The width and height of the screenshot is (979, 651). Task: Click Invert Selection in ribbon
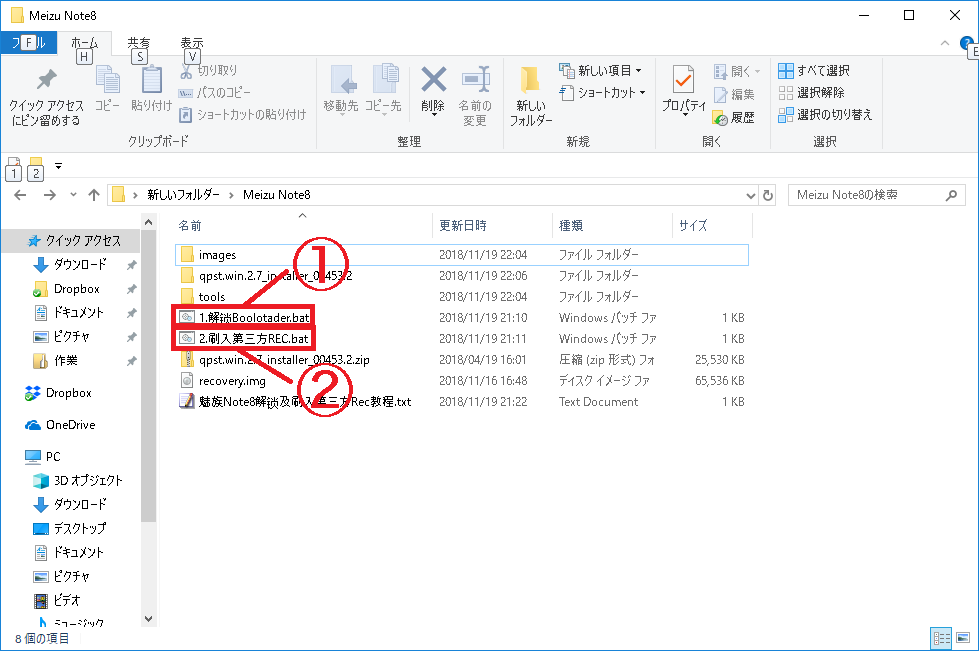(825, 115)
